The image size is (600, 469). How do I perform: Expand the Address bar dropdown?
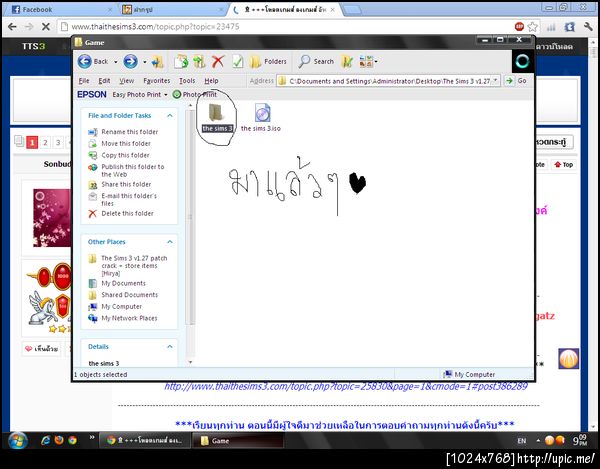click(496, 81)
